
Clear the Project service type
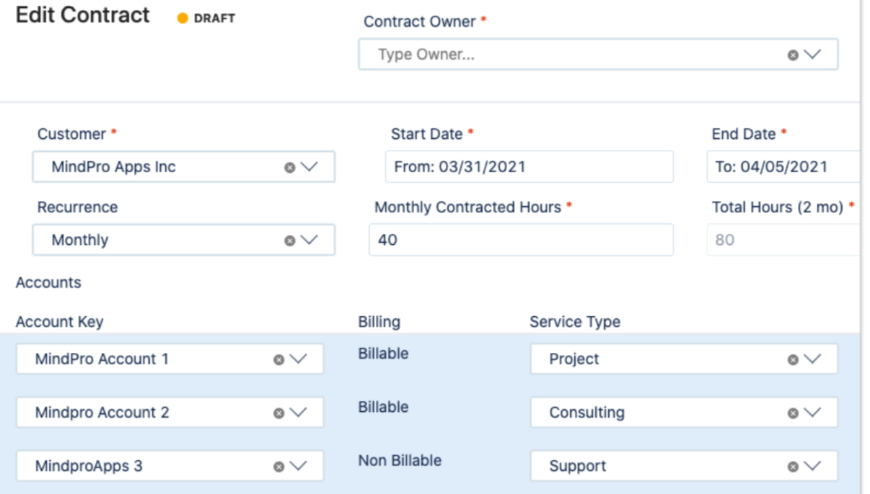793,360
